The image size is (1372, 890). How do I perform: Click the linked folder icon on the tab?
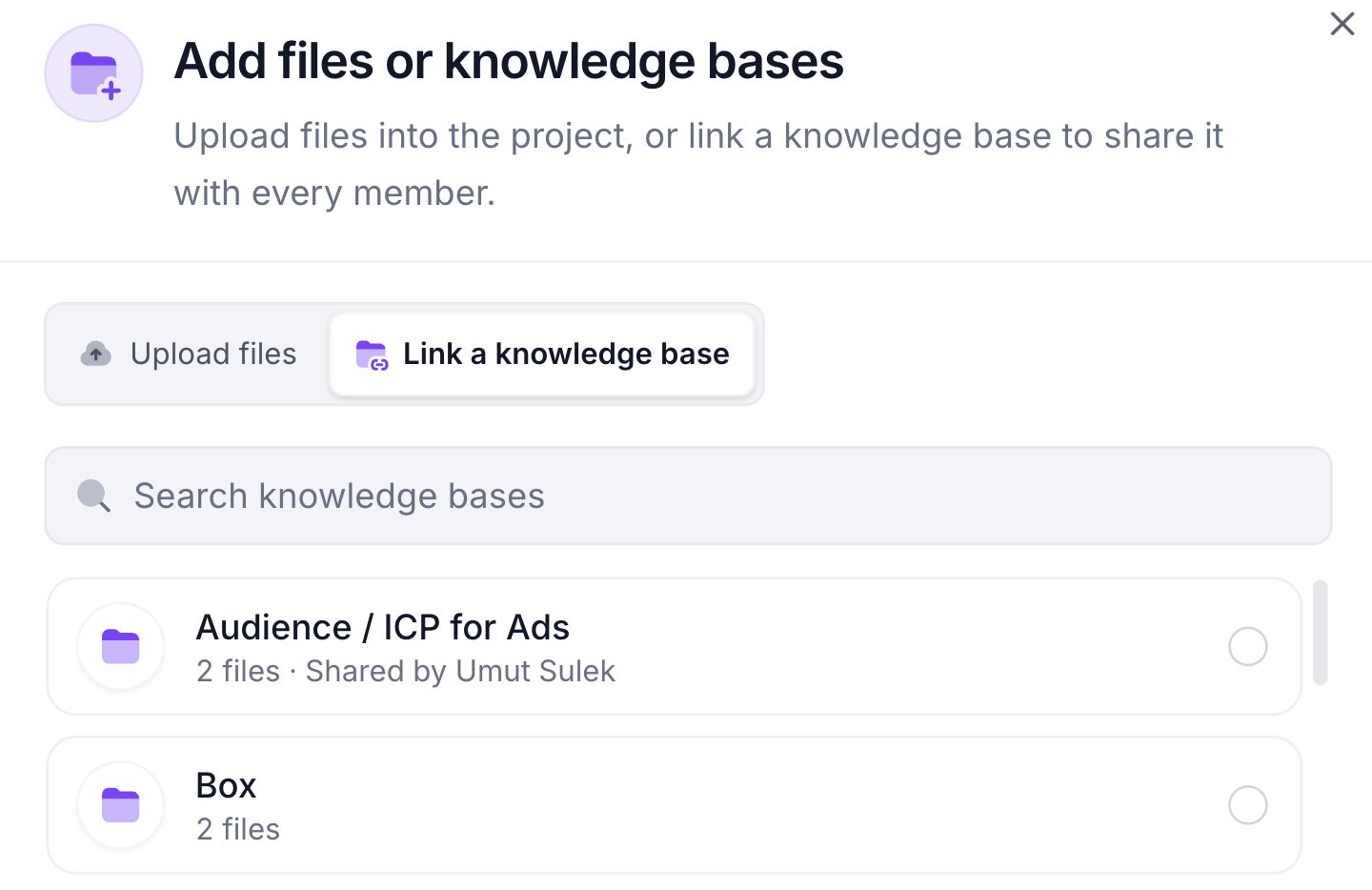coord(372,354)
